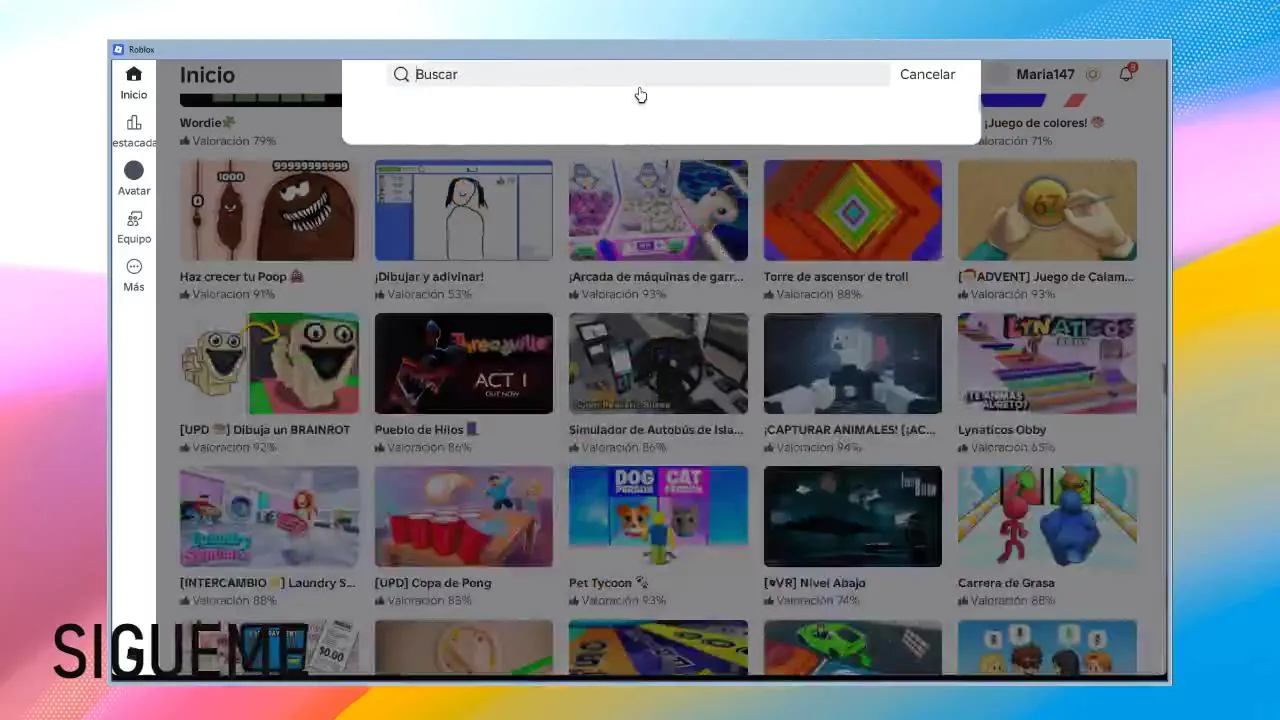Click the Cancelar search button

click(927, 74)
